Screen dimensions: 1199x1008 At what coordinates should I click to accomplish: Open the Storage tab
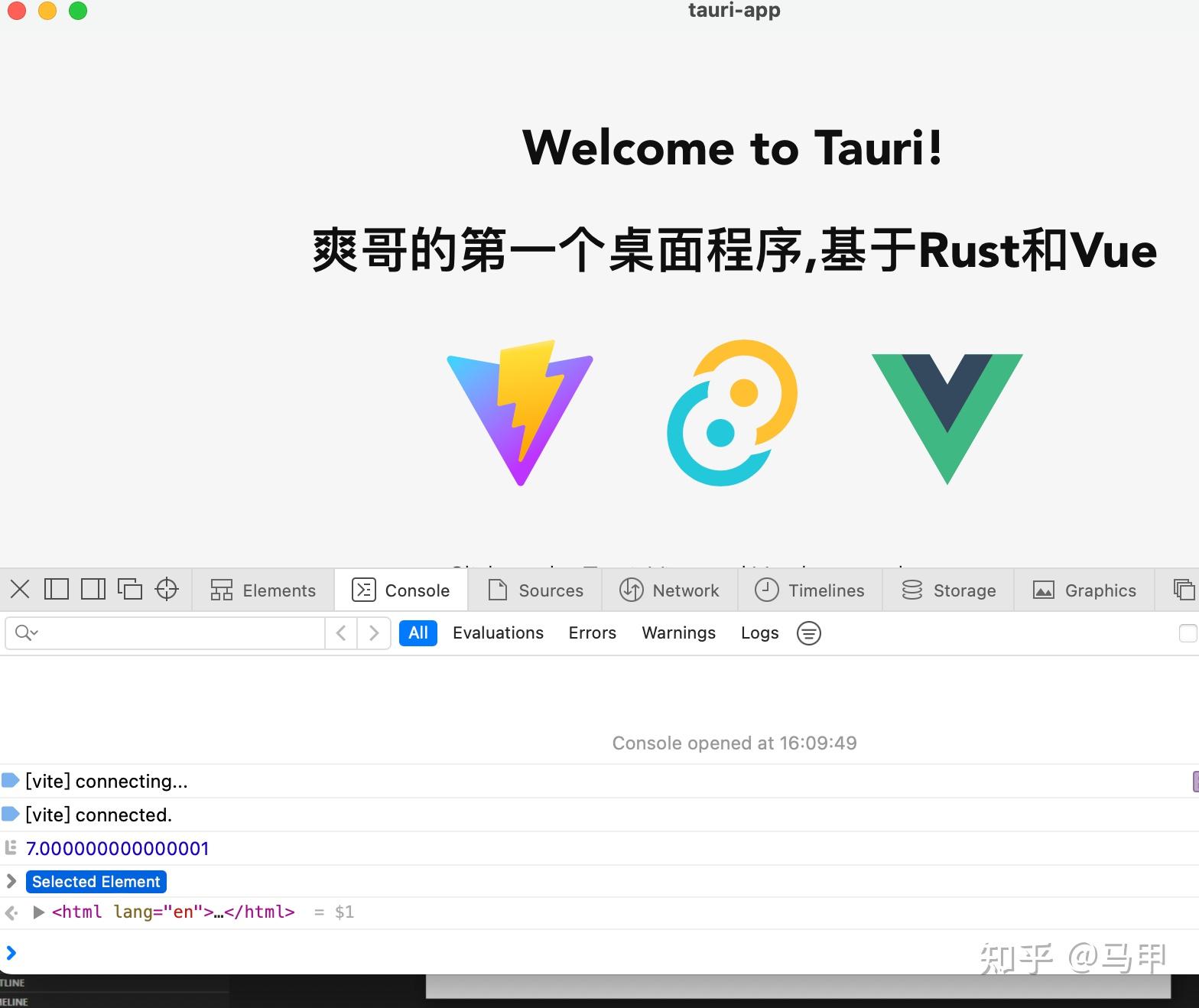click(x=948, y=590)
